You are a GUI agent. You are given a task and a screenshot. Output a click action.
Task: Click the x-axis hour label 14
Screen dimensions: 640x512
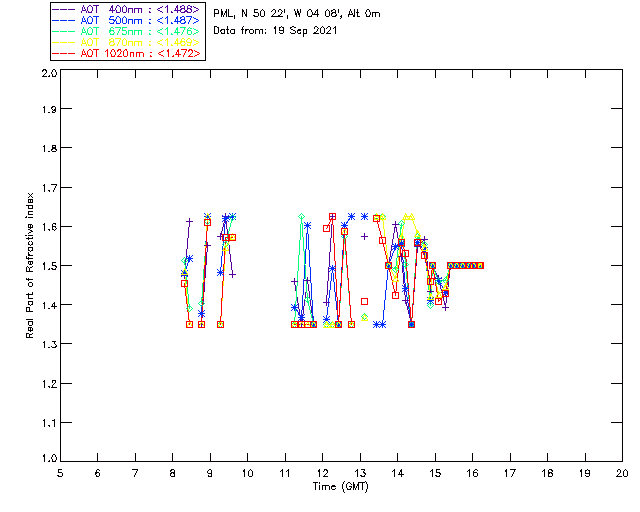398,473
